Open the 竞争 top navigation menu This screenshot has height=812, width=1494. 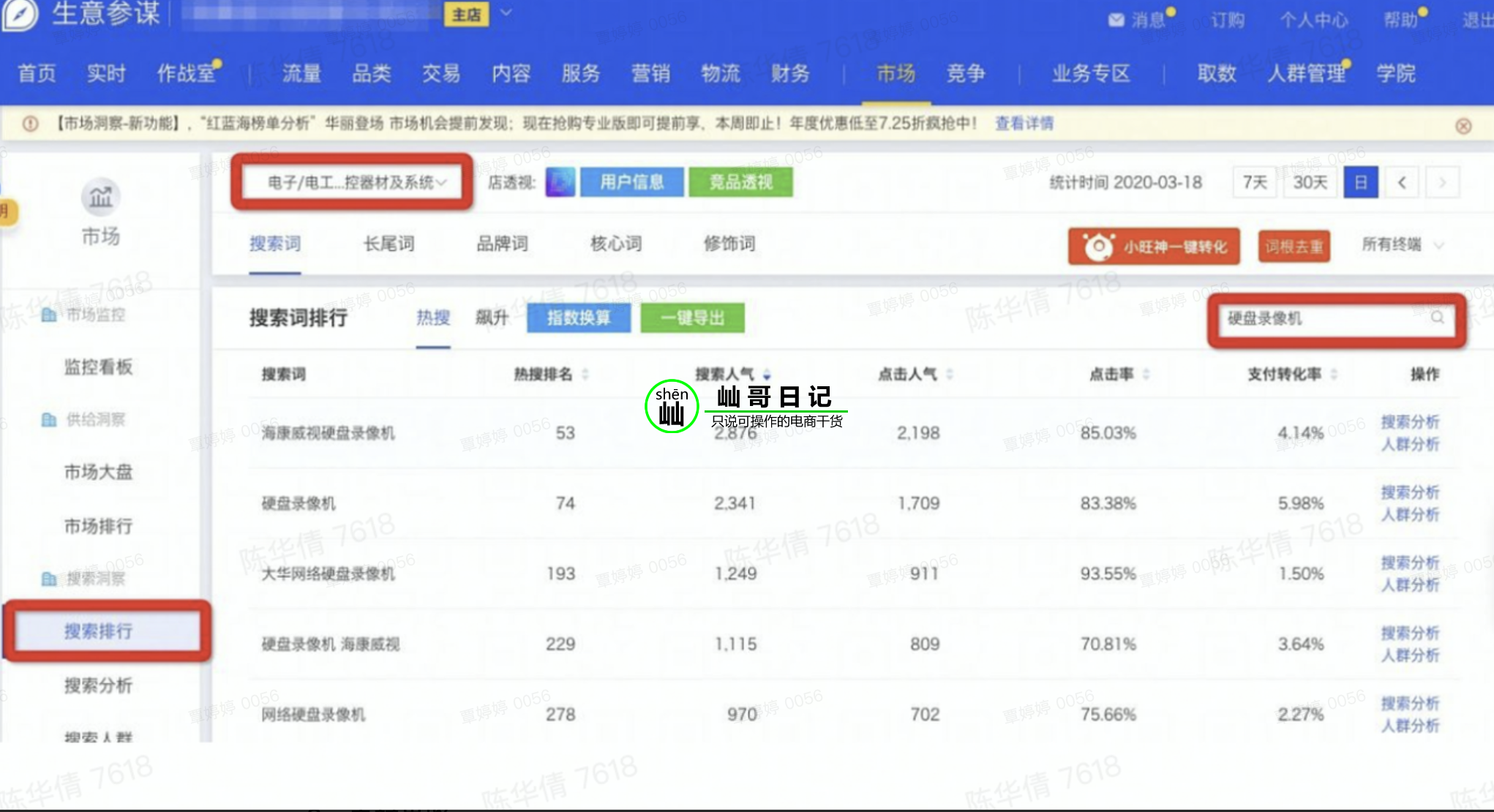(x=965, y=73)
